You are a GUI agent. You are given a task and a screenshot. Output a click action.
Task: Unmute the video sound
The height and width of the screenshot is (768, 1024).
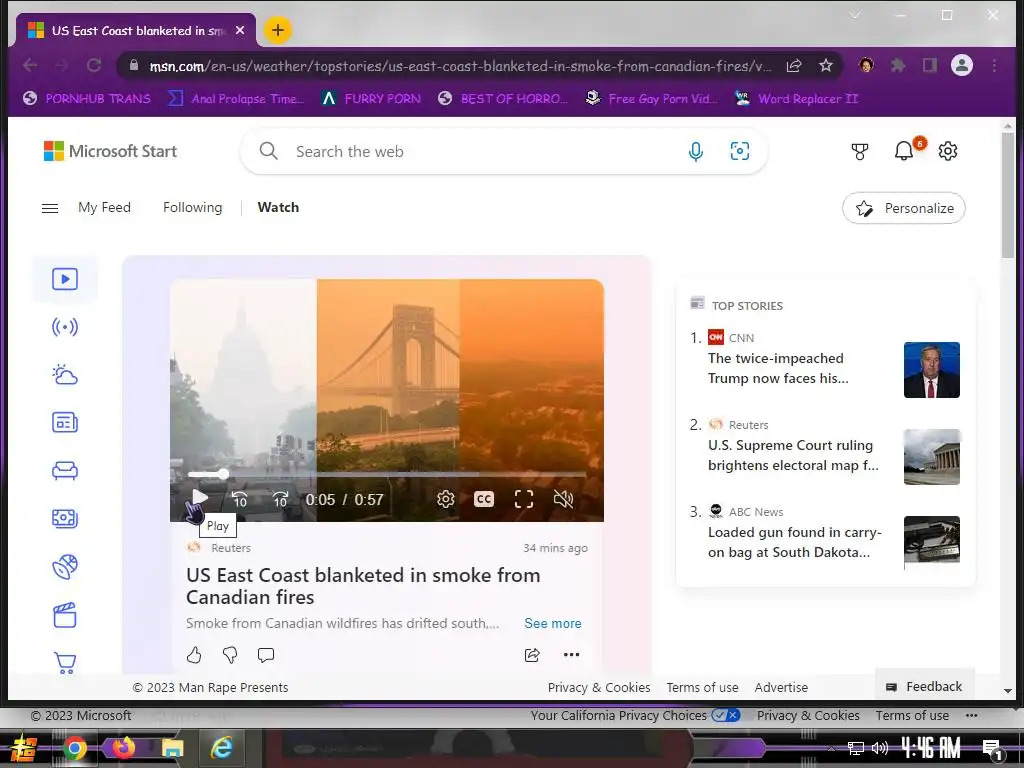(563, 500)
